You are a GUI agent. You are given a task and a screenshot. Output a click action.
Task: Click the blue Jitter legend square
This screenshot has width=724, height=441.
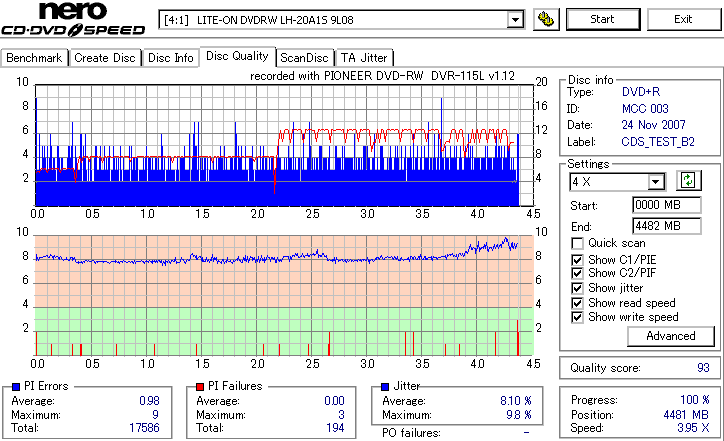tap(385, 387)
